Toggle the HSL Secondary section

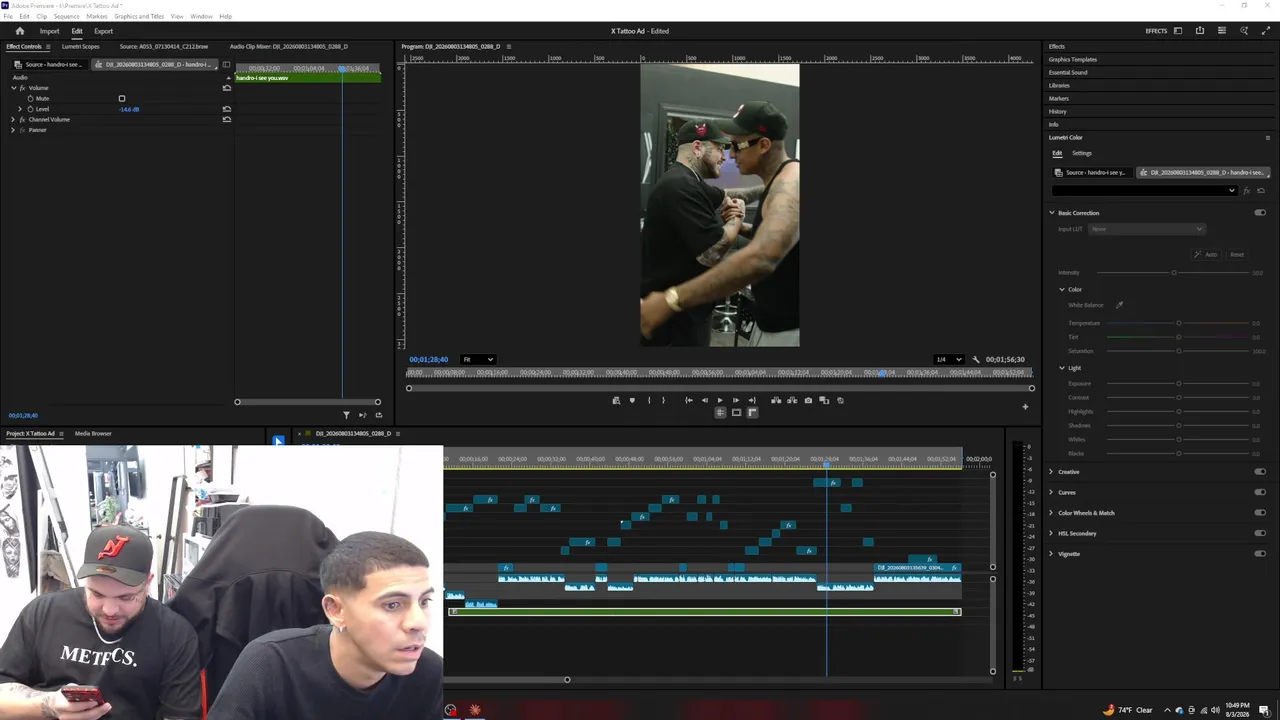pos(1260,533)
